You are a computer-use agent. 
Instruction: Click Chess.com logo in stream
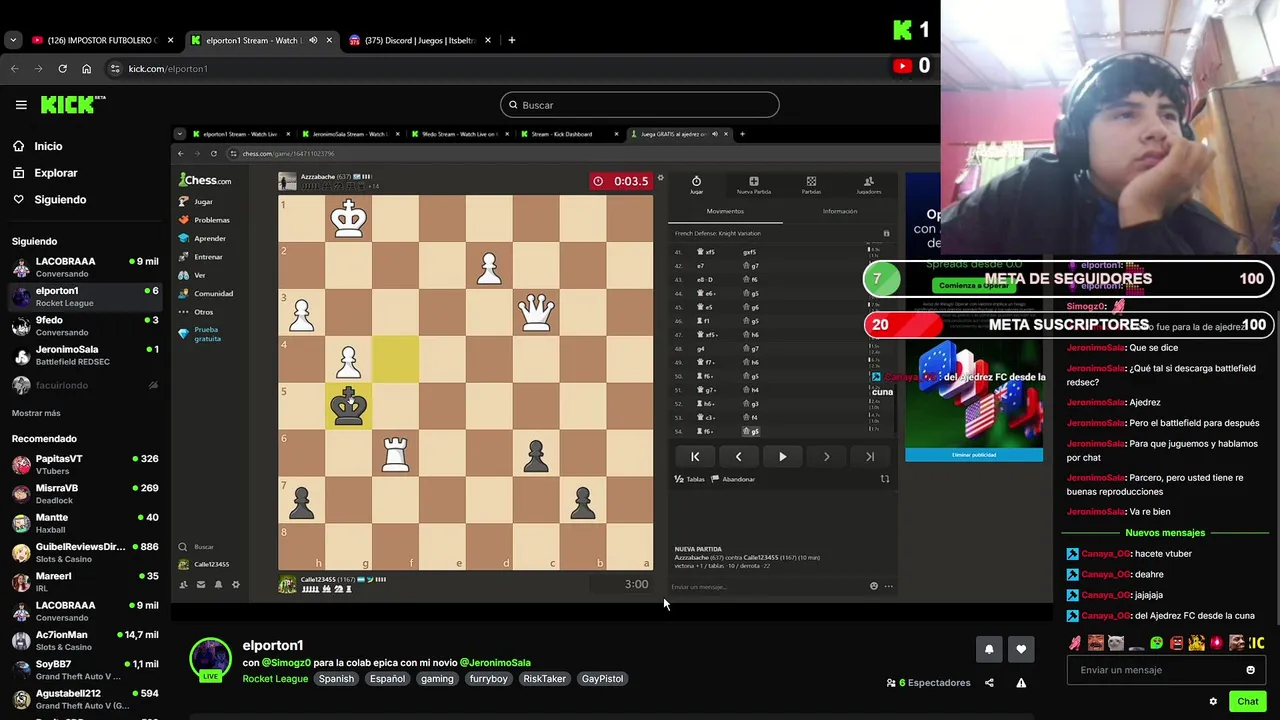pos(205,180)
